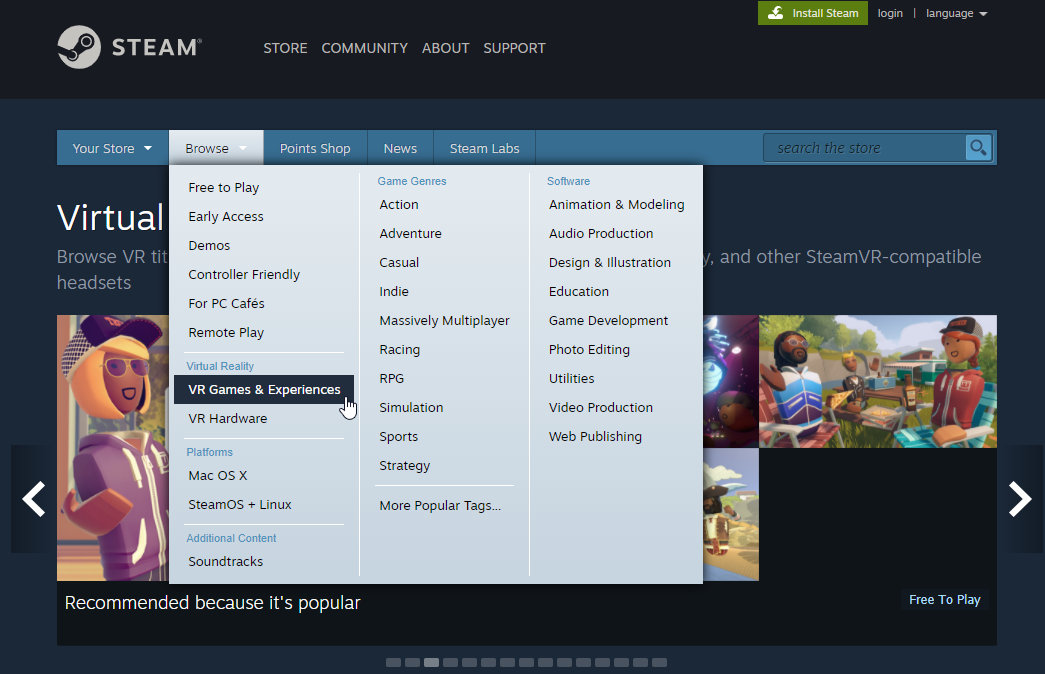The width and height of the screenshot is (1045, 674).
Task: Expand the Your Store dropdown
Action: (x=112, y=148)
